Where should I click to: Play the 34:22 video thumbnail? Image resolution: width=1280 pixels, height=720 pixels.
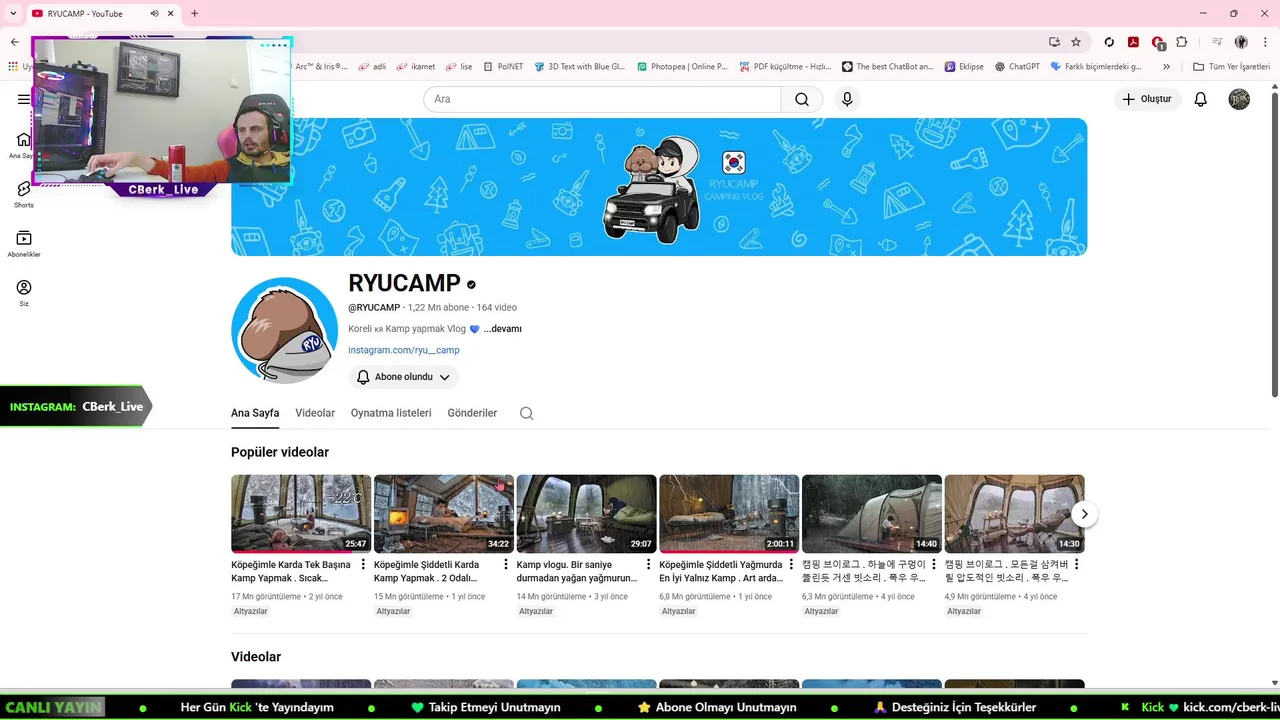(x=444, y=513)
